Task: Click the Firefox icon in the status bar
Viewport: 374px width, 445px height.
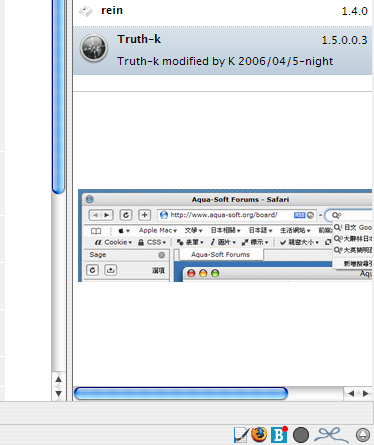Action: [x=259, y=435]
